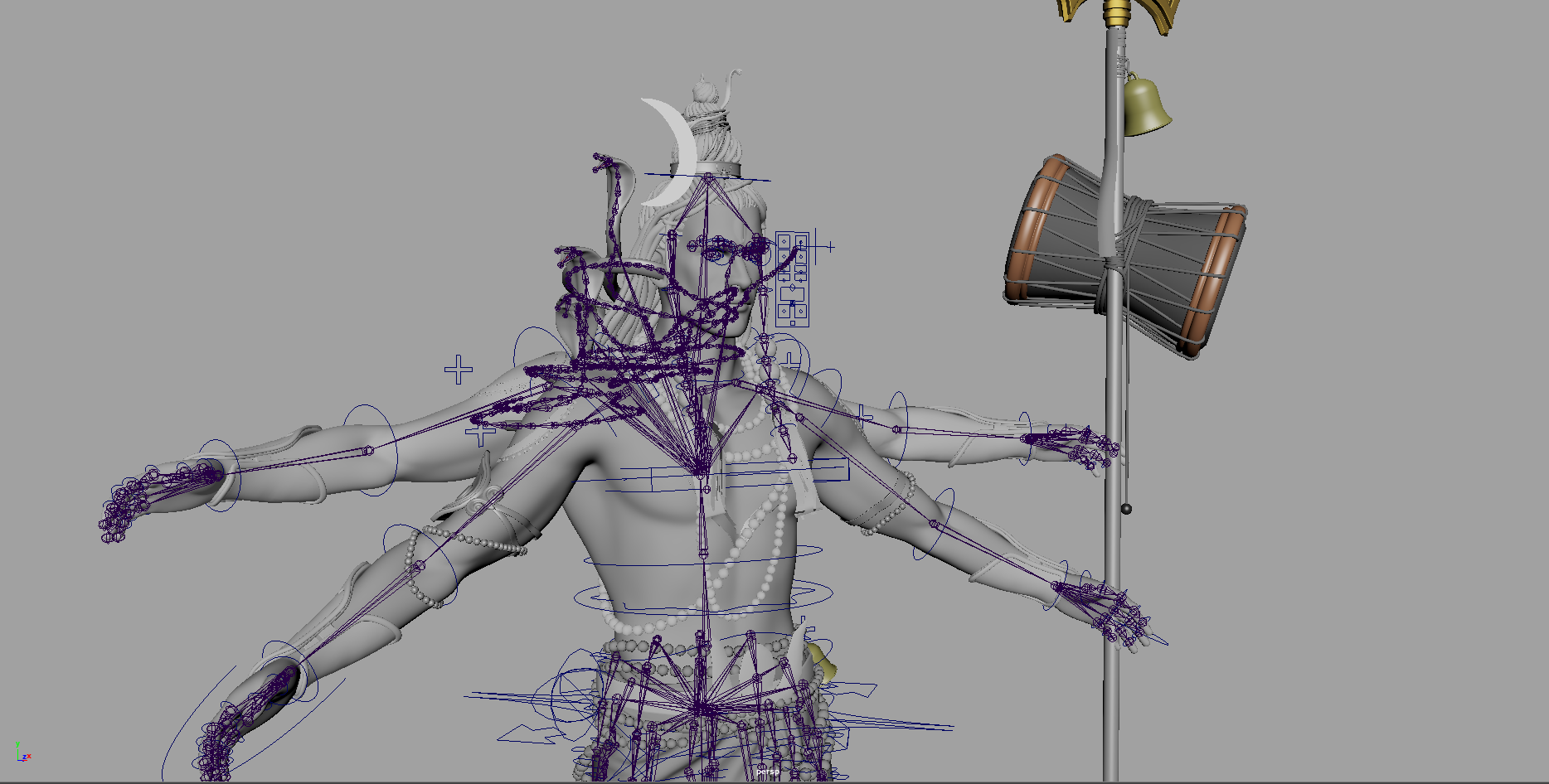Select the large cross locator above left shoulder
Image resolution: width=1549 pixels, height=784 pixels.
coord(459,370)
